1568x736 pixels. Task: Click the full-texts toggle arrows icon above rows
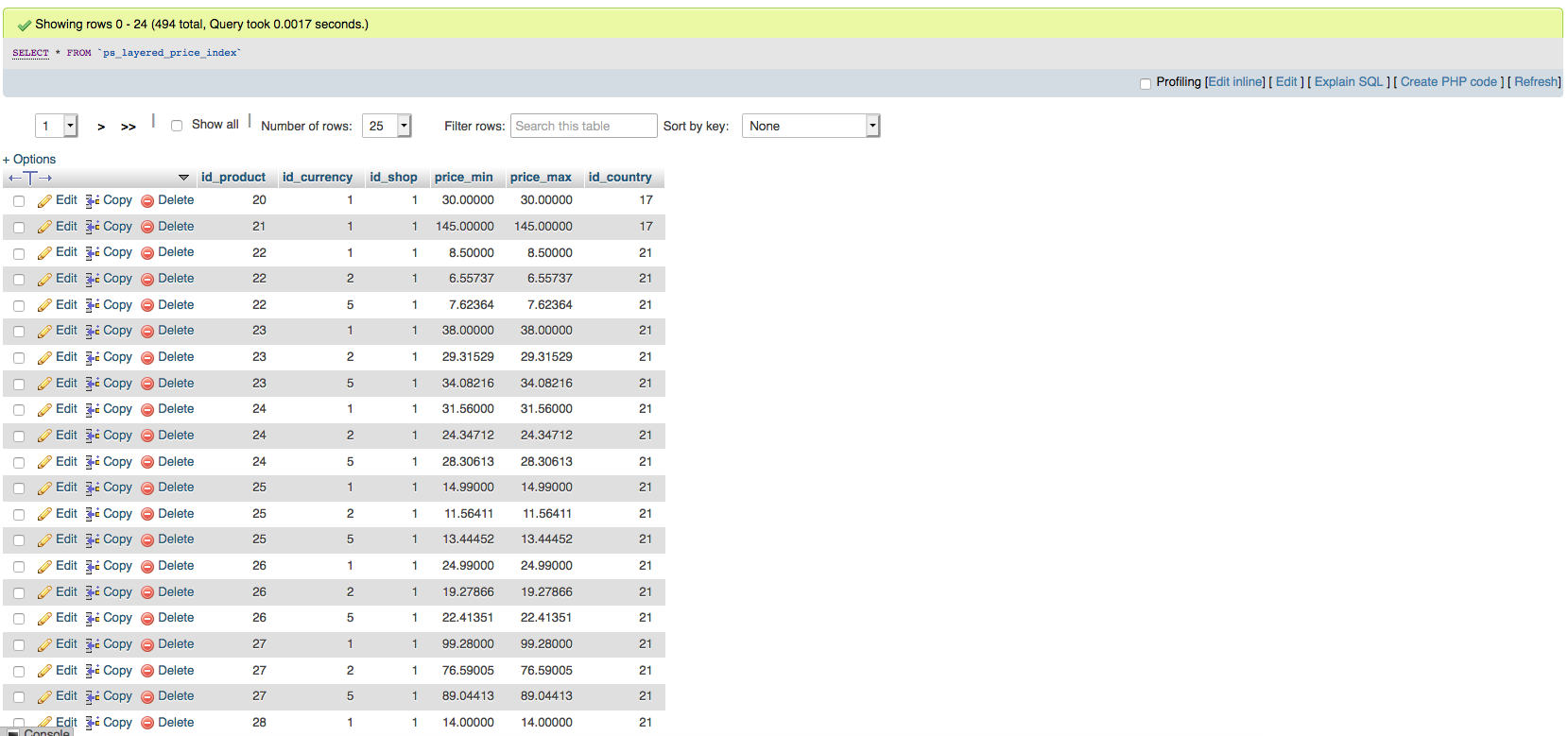point(30,178)
